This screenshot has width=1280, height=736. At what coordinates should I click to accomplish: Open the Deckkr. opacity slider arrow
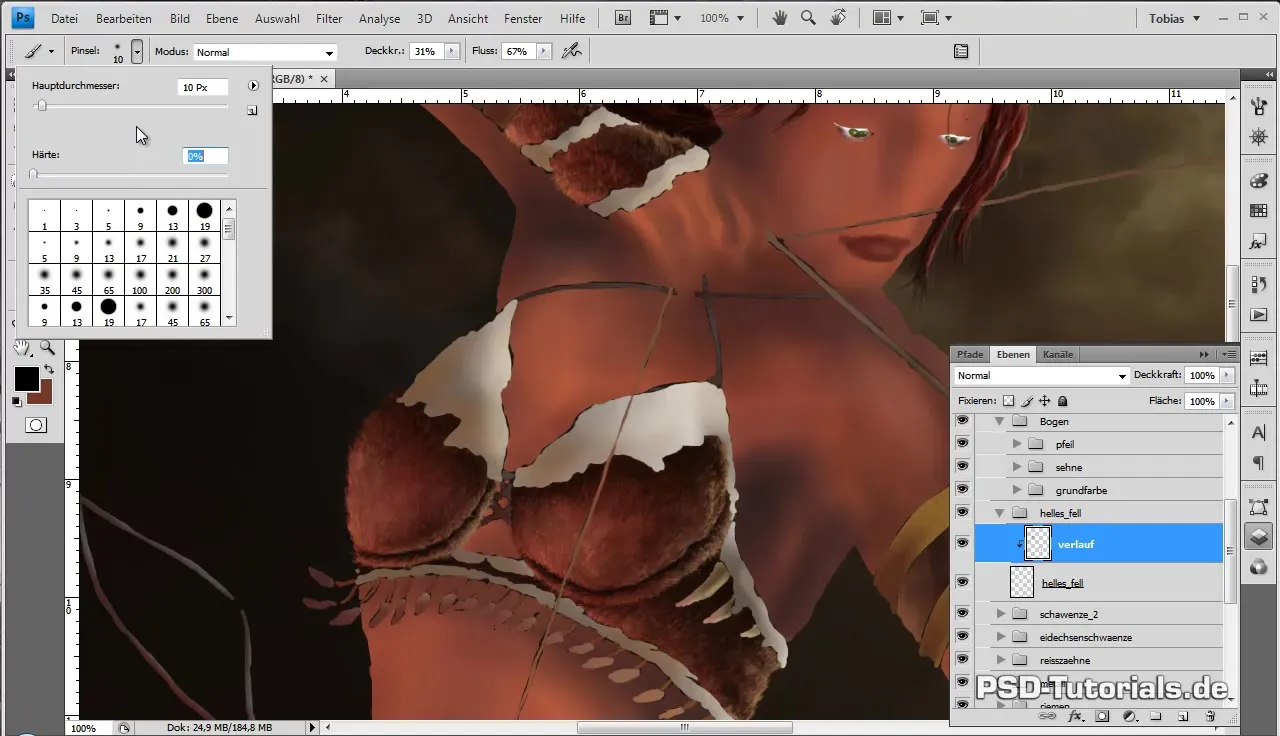451,51
